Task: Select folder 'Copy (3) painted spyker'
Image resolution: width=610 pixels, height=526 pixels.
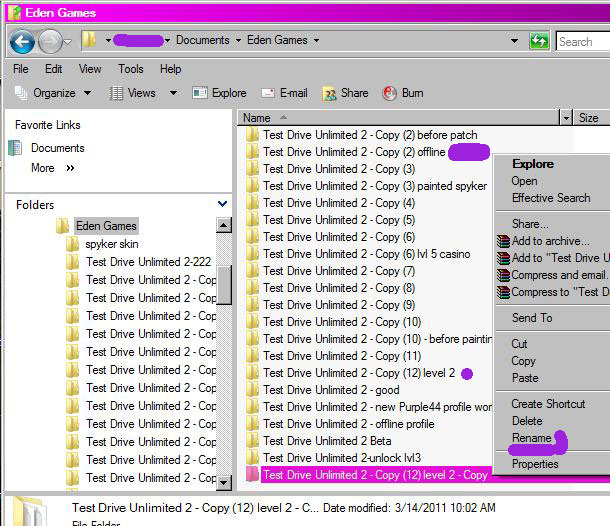Action: 375,186
